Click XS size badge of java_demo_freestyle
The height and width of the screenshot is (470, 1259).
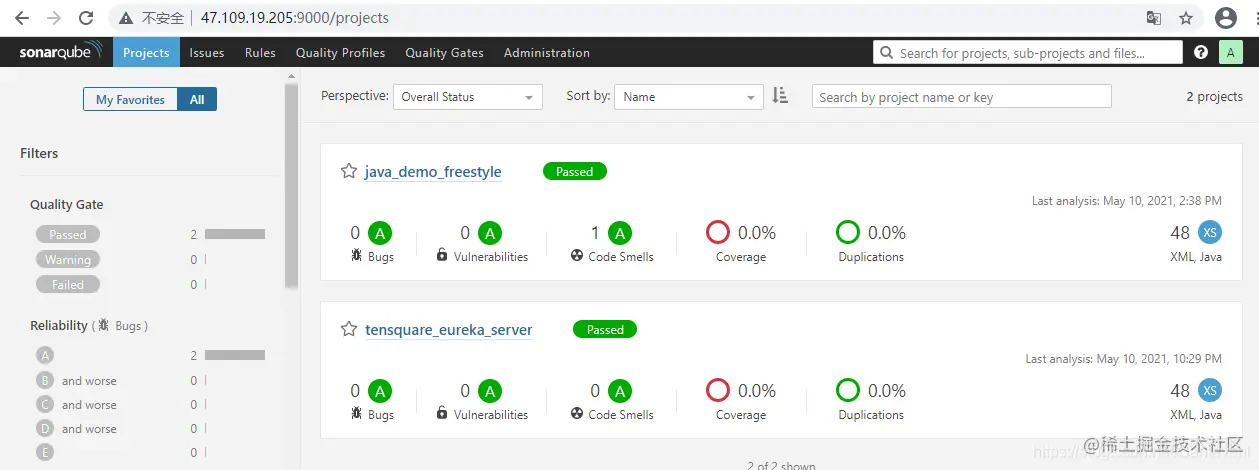1210,232
